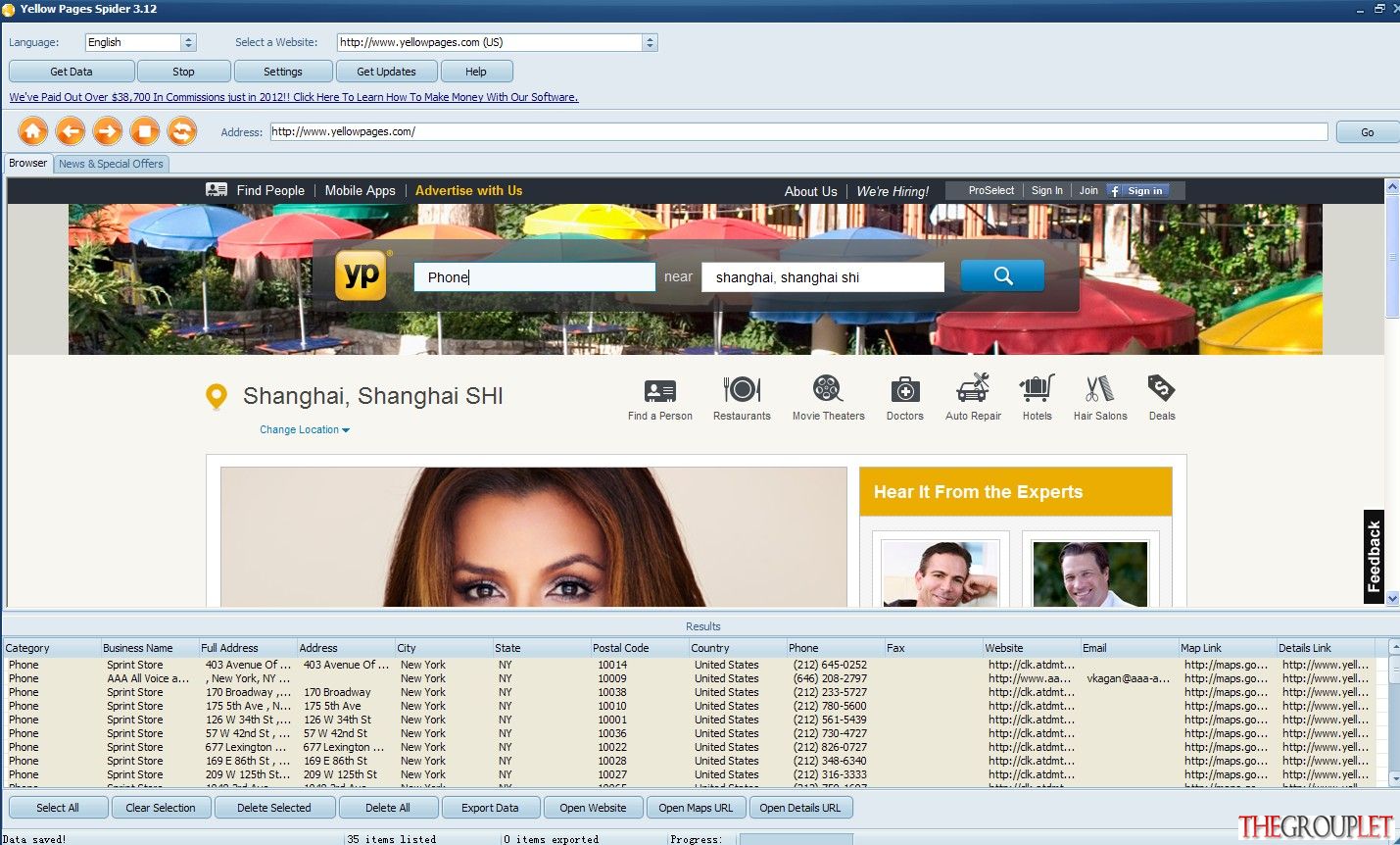Click the orange Home navigation icon
The width and height of the screenshot is (1400, 845).
33,131
